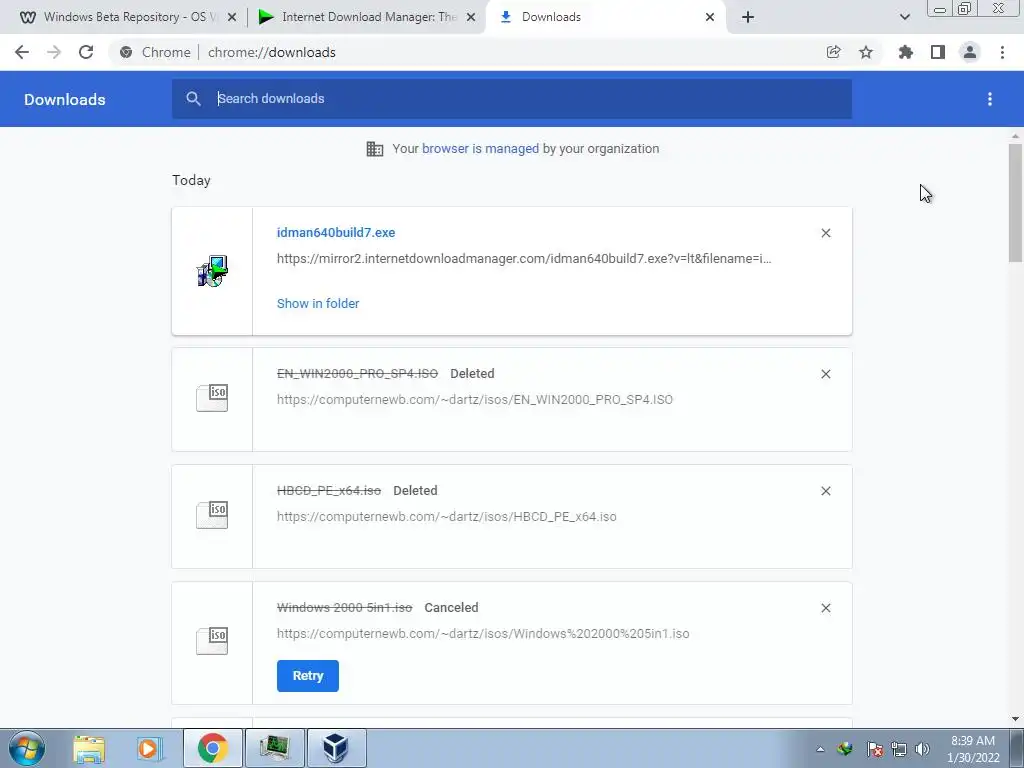Toggle the Chrome side panel icon
This screenshot has width=1024, height=768.
938,52
